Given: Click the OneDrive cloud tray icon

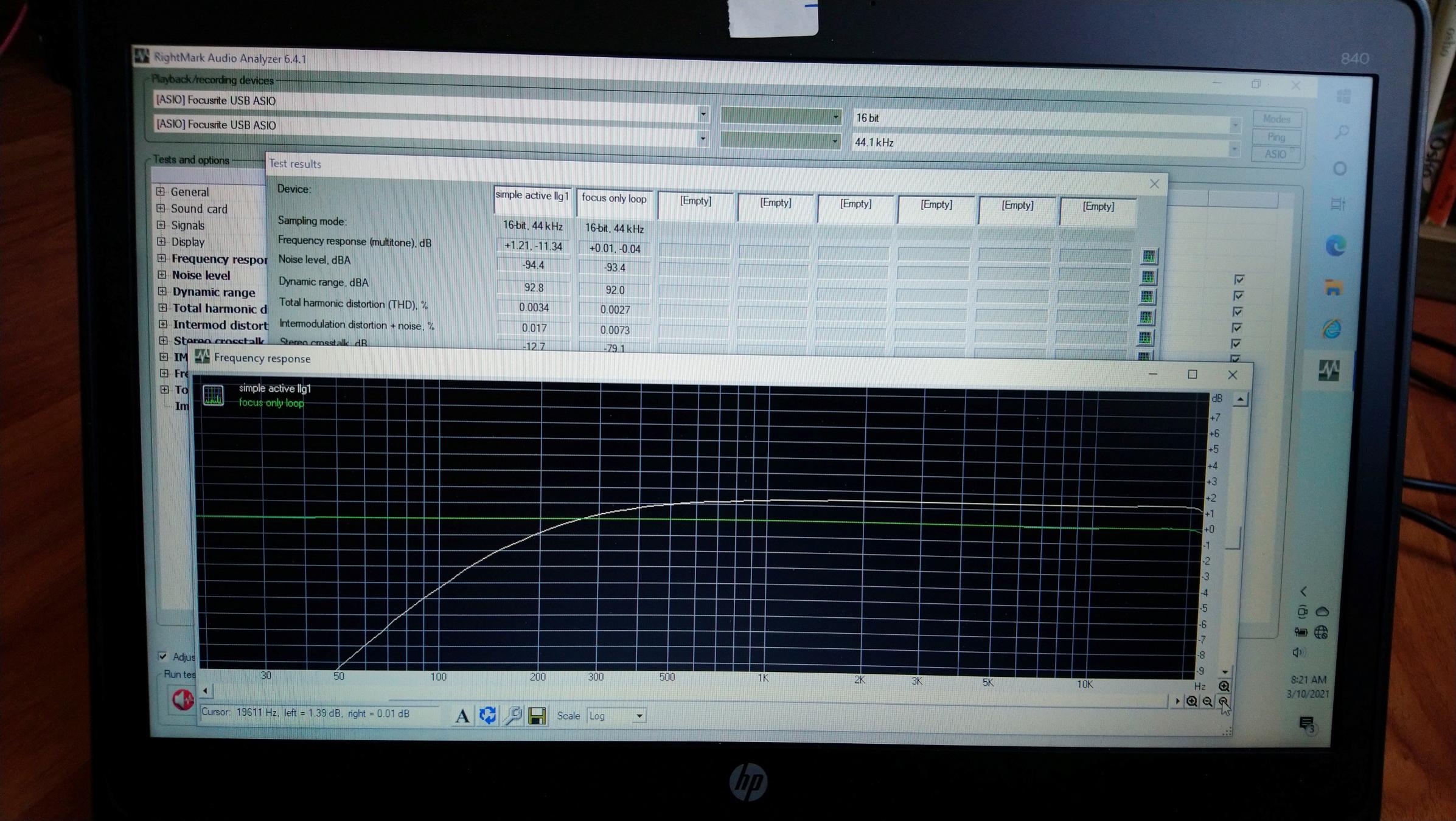Looking at the screenshot, I should coord(1322,611).
